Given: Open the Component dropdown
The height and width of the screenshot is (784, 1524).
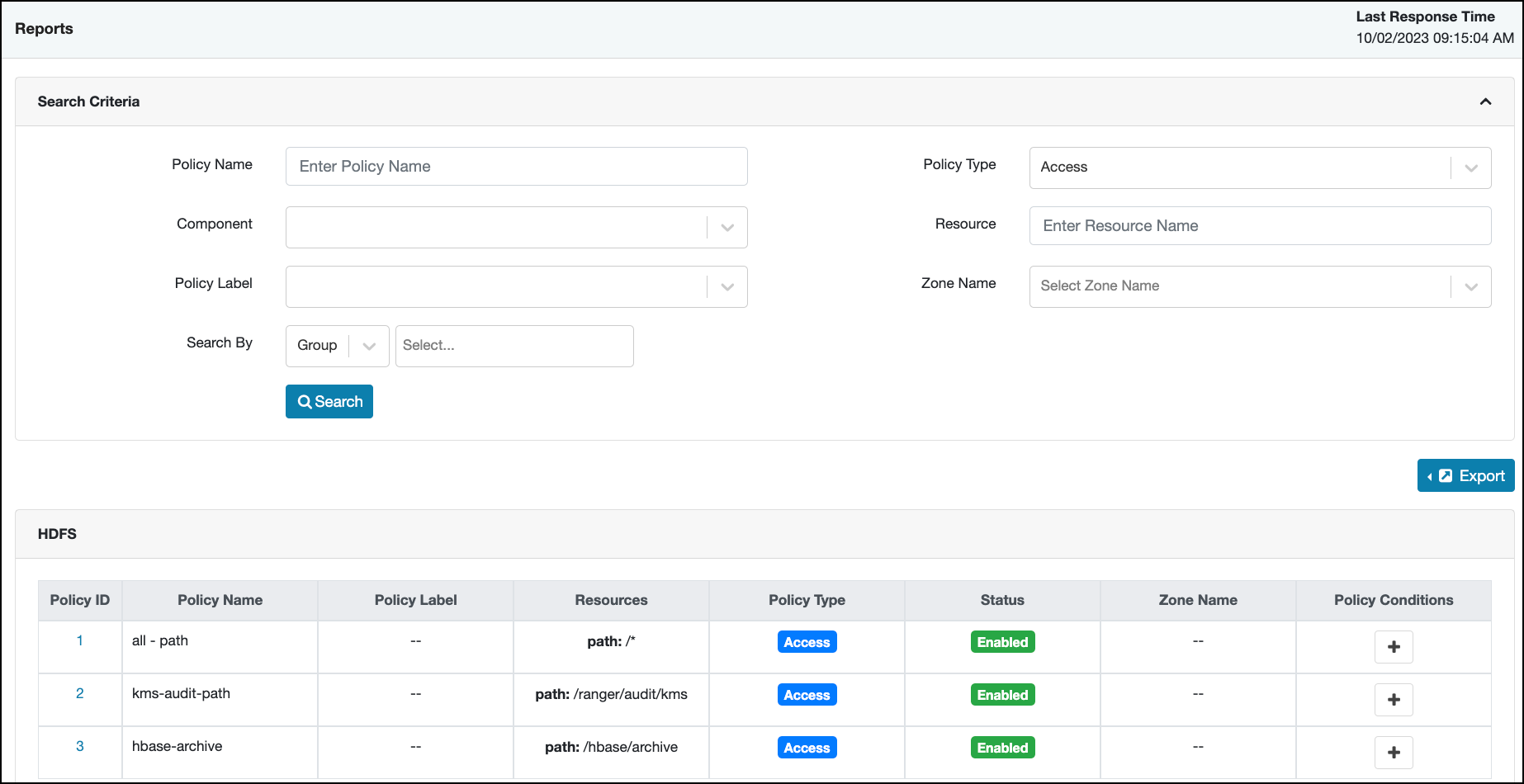Looking at the screenshot, I should (516, 227).
